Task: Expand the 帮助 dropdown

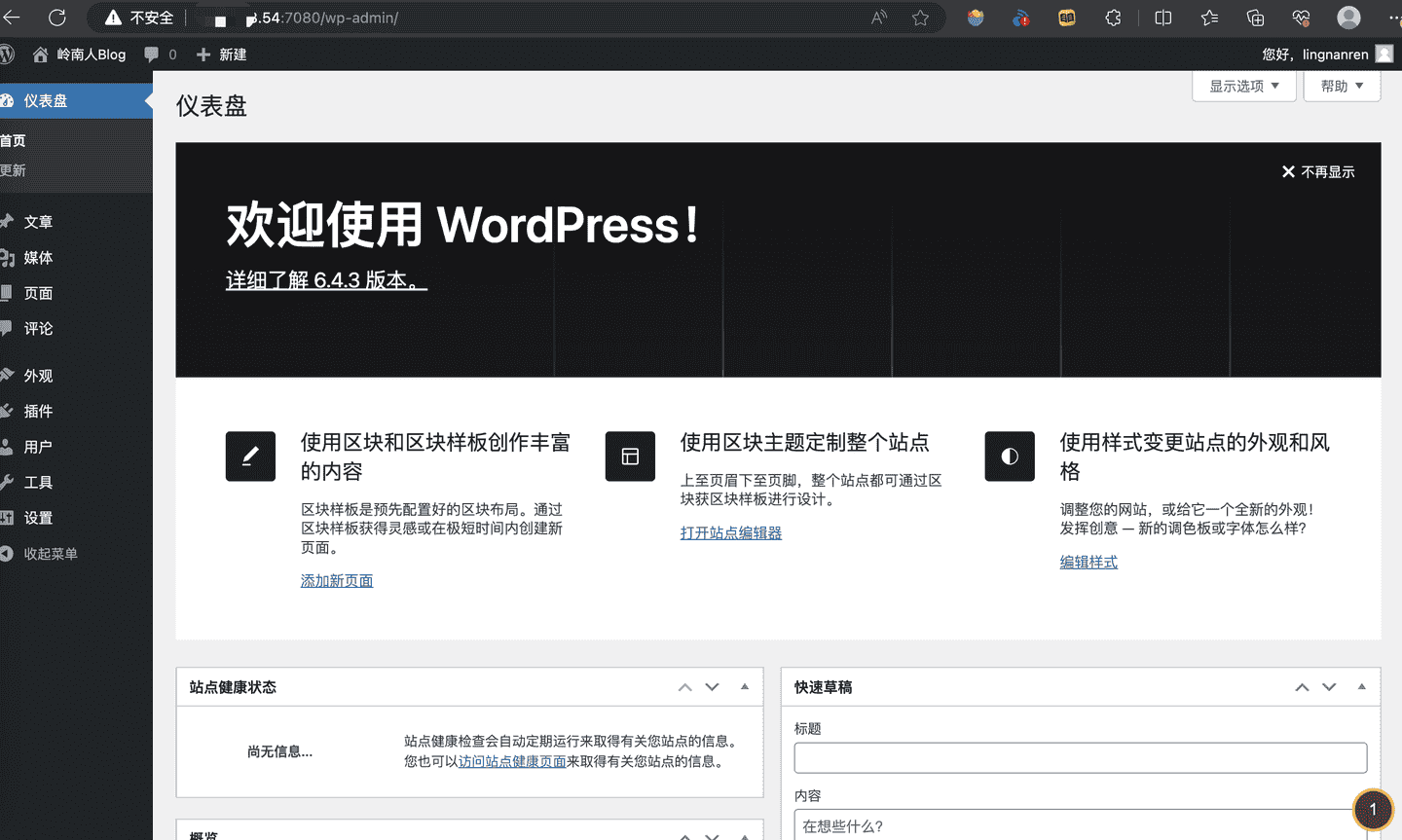Action: (1341, 86)
